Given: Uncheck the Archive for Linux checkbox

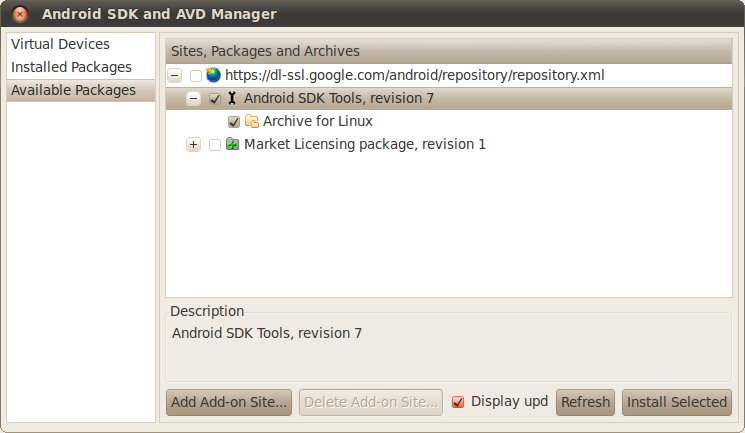Looking at the screenshot, I should (x=234, y=122).
